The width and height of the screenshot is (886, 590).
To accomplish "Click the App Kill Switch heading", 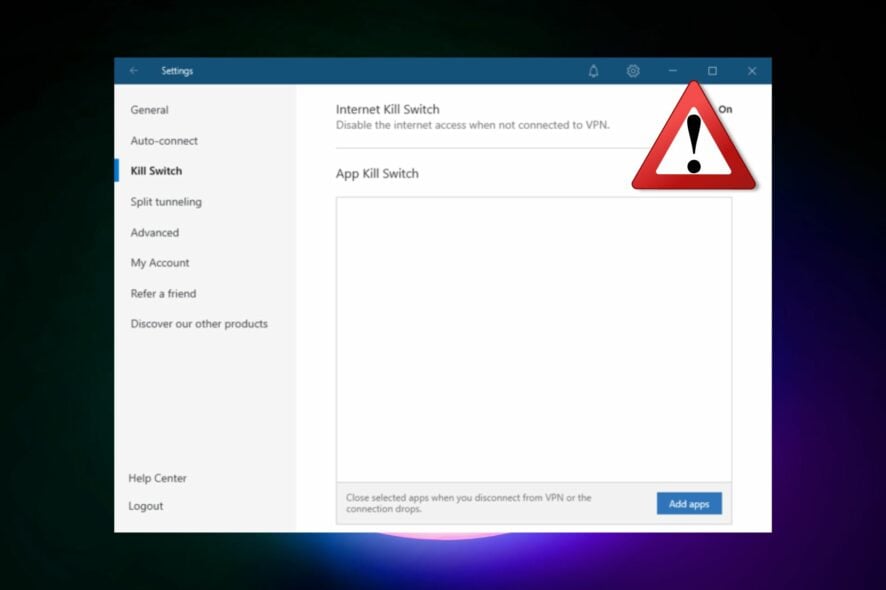I will point(379,173).
